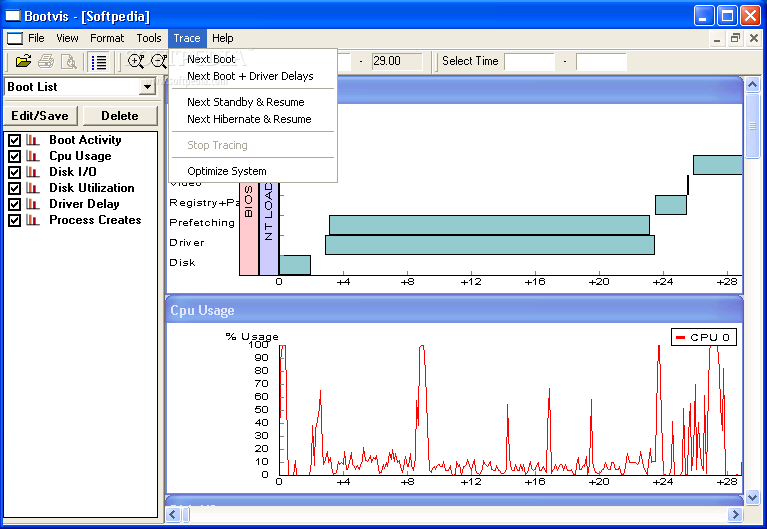Click the horizontal scrollbar right arrow
The width and height of the screenshot is (767, 529).
735,514
